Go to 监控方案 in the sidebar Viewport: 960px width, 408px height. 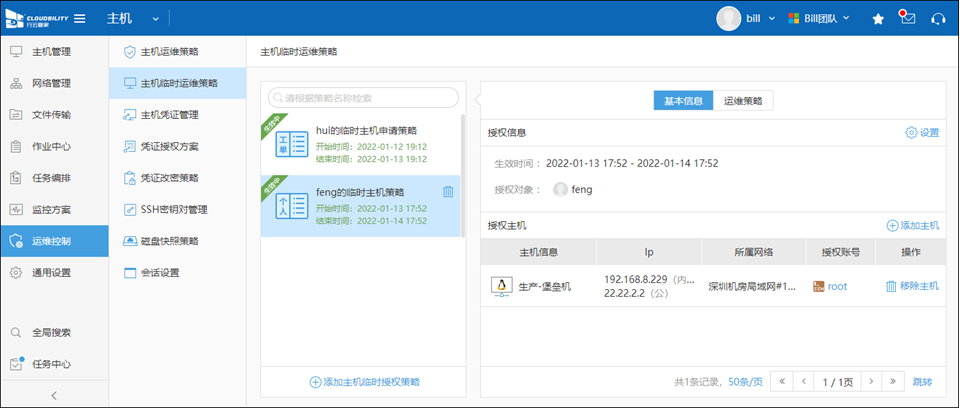(52, 210)
